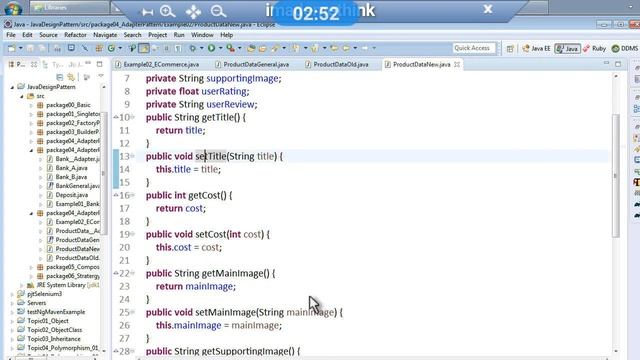Open the Source menu
Screen dimensions: 640x360
(48, 35)
